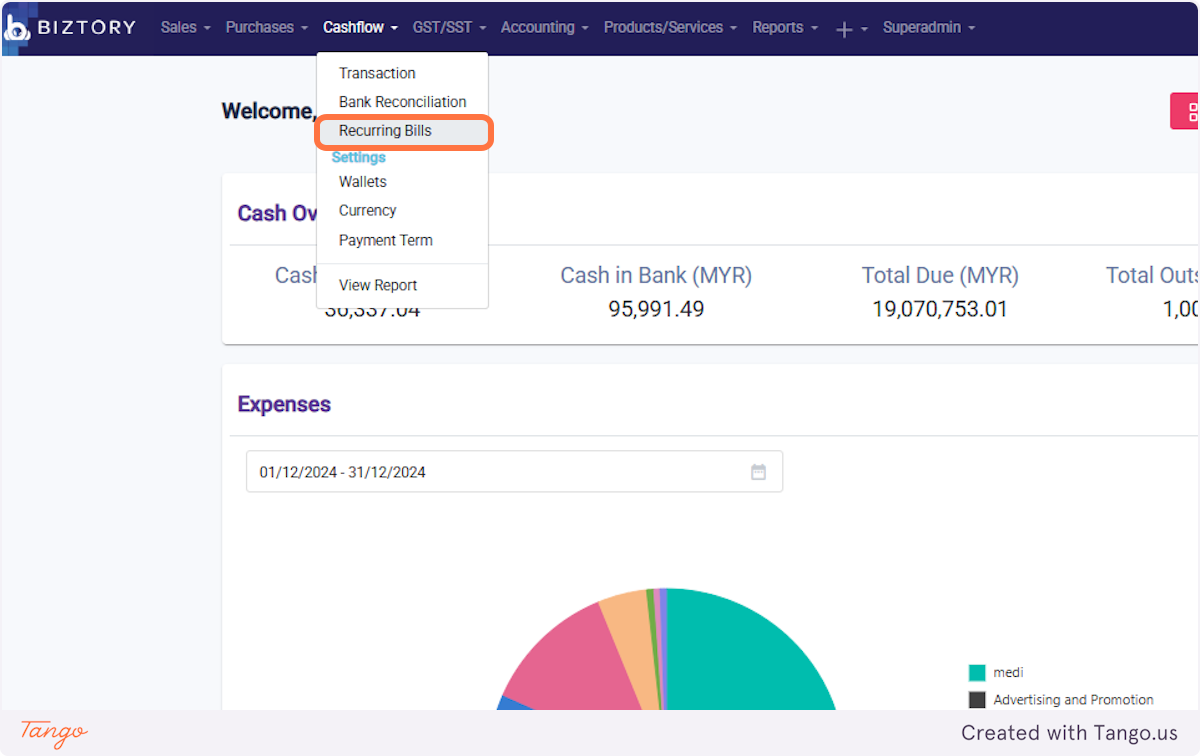
Task: Click the Cash in Bank amount 95,991.49
Action: click(x=656, y=309)
